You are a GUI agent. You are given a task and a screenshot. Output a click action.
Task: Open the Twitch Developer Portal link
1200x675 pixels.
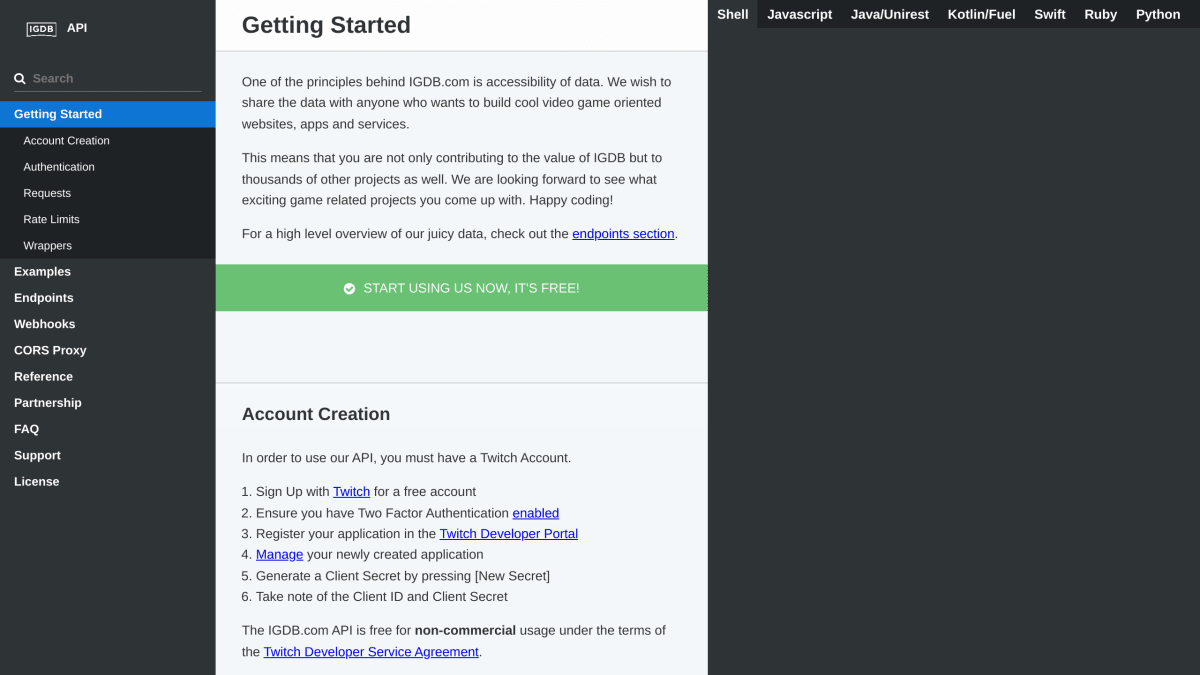[x=509, y=534]
